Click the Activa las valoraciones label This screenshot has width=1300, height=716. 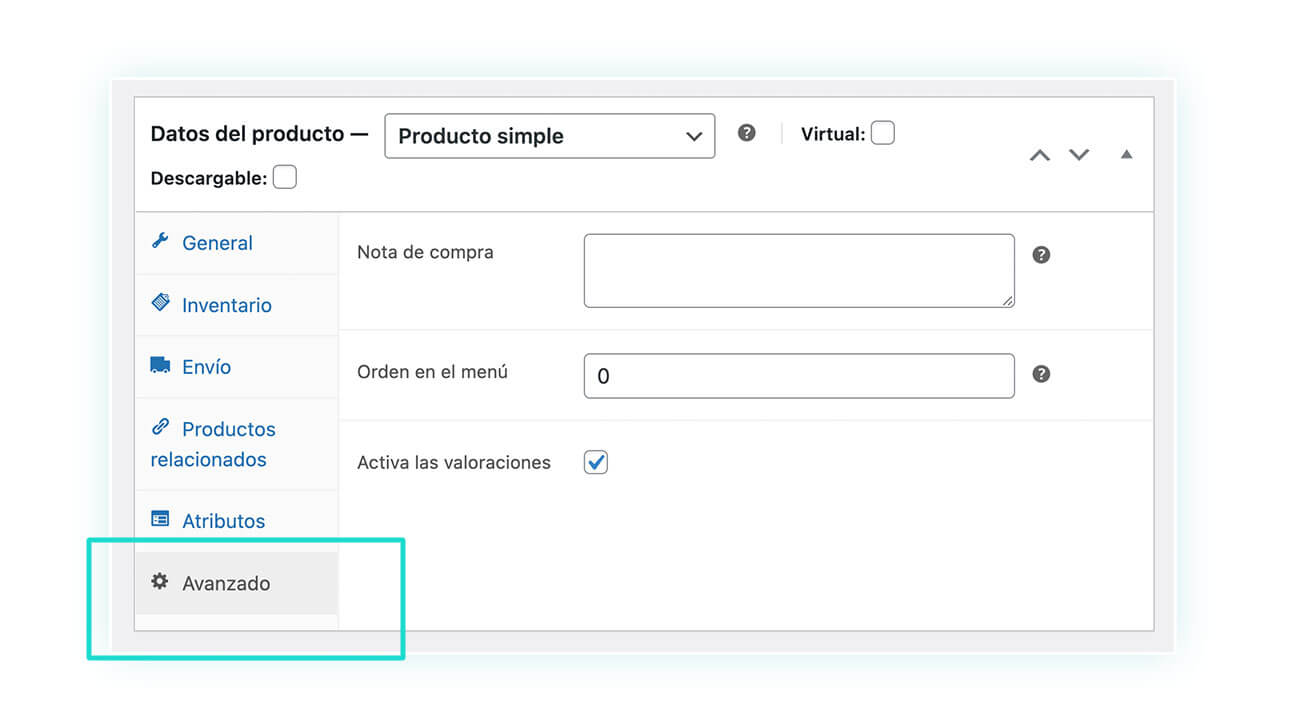click(x=454, y=462)
